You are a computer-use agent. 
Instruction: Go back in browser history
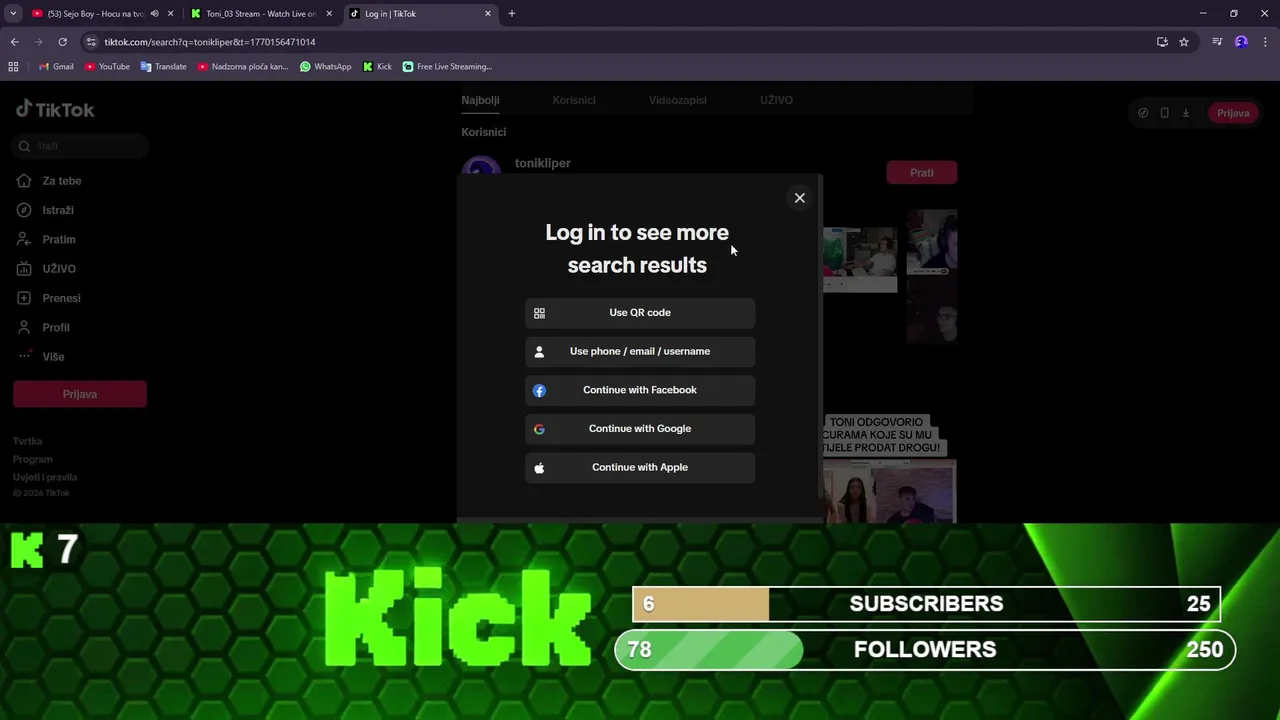pyautogui.click(x=14, y=42)
